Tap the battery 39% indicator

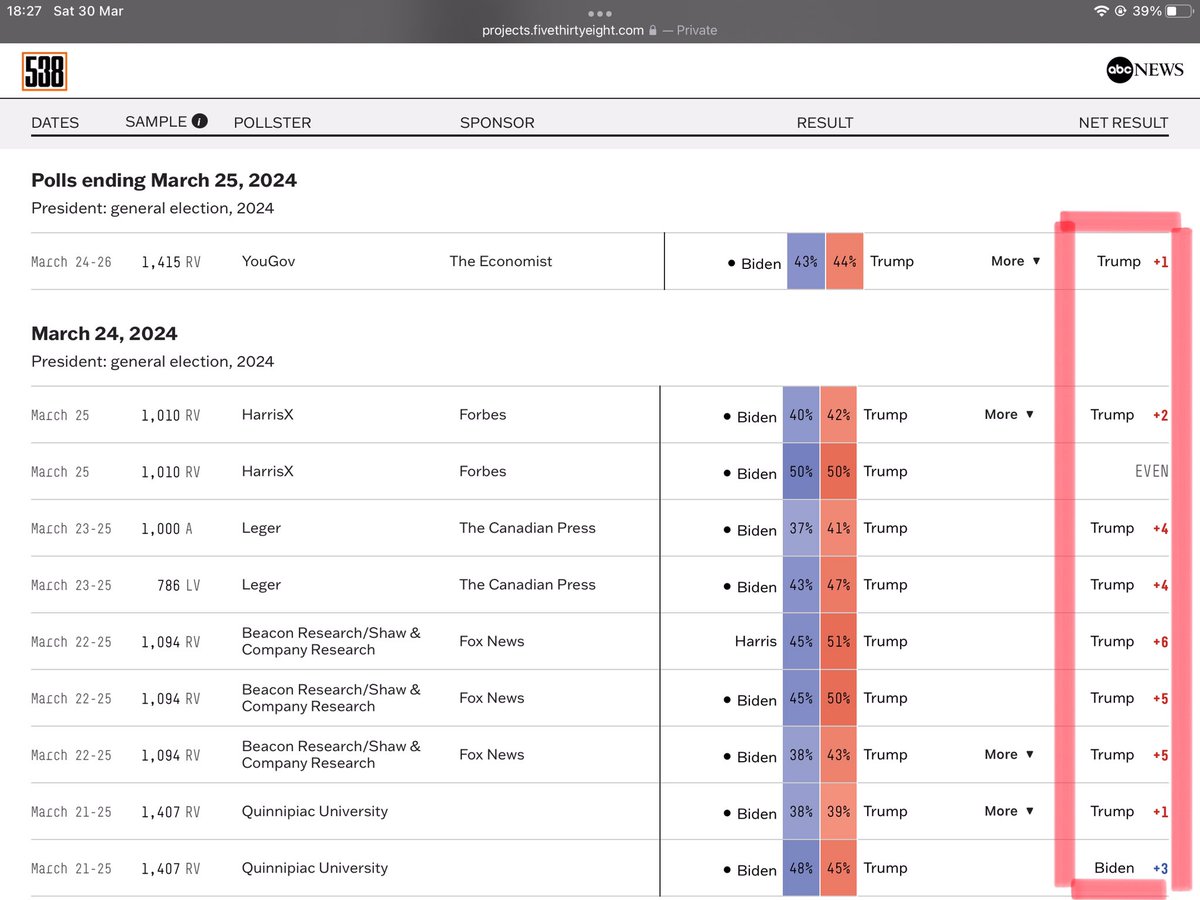[1162, 11]
